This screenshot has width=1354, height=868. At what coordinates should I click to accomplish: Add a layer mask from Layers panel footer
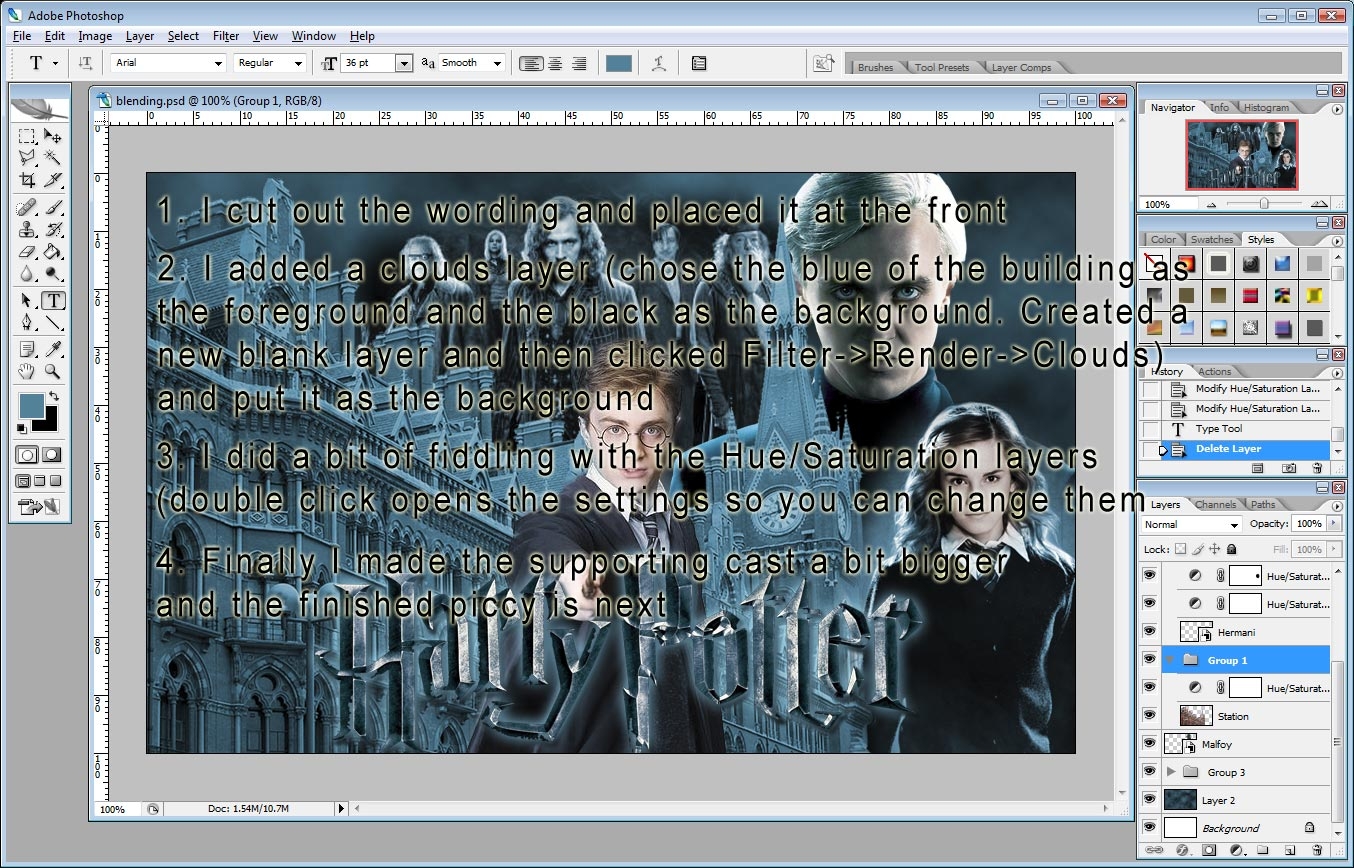[x=1209, y=850]
